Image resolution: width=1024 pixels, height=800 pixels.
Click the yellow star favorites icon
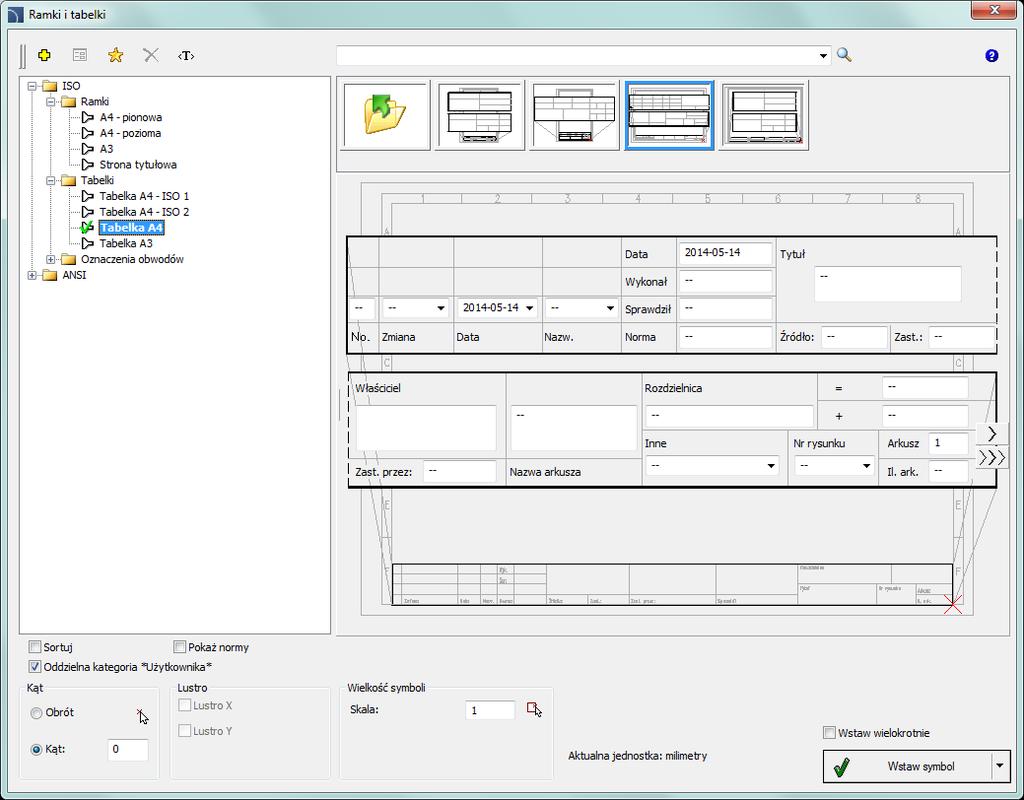point(116,56)
